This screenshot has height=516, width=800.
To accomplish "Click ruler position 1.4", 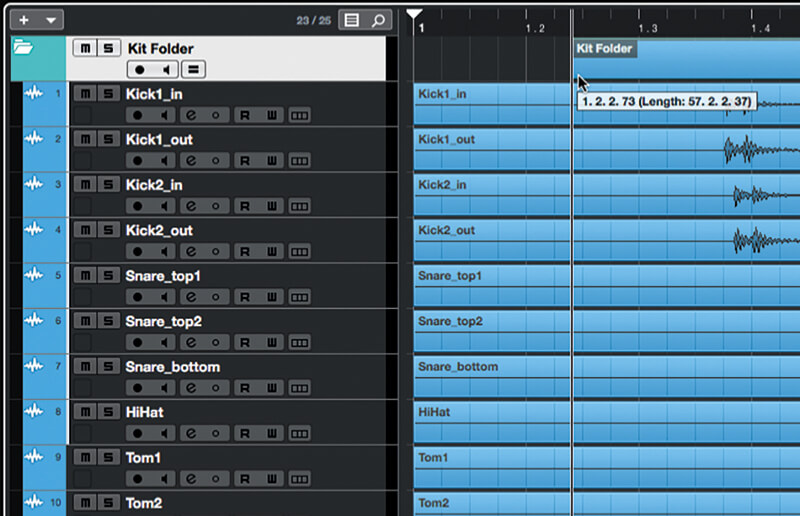I will tap(761, 29).
